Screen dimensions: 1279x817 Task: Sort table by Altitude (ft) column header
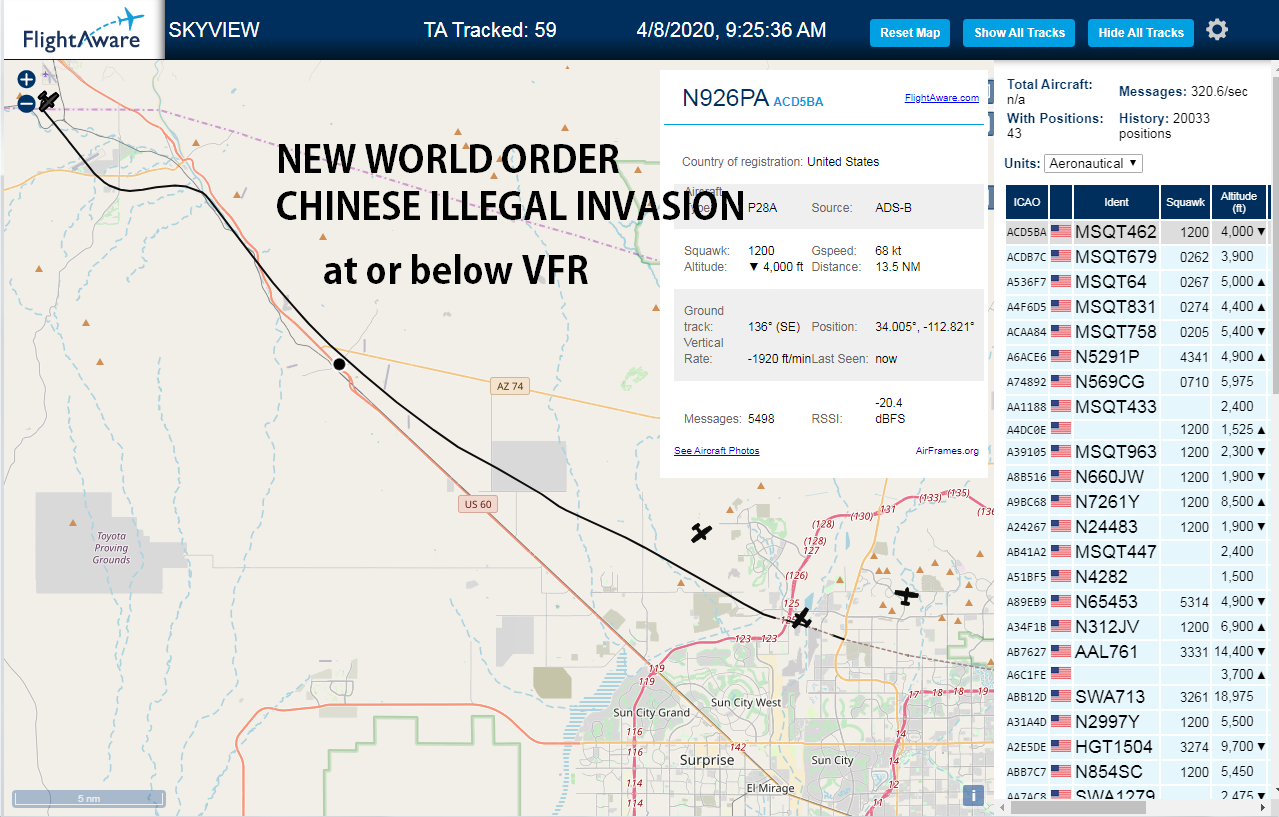pyautogui.click(x=1238, y=202)
